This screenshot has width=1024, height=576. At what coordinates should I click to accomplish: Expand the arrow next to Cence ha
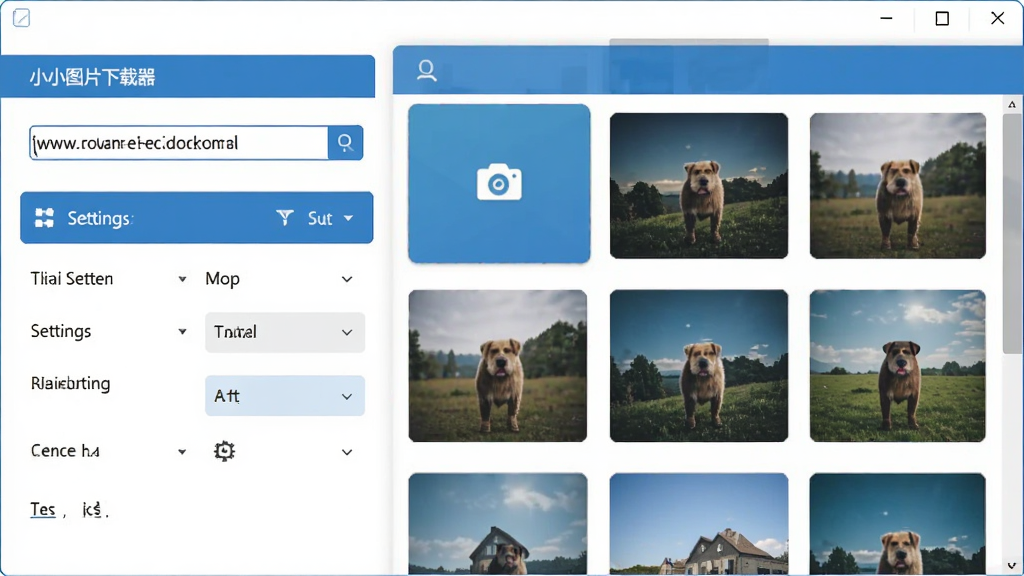tap(182, 452)
